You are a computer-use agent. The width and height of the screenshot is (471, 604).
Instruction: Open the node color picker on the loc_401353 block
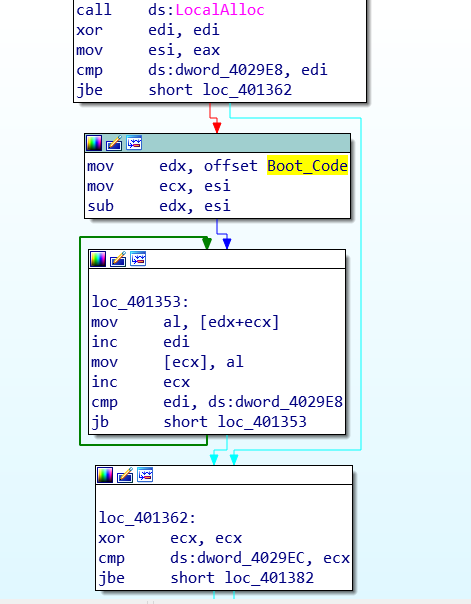tap(98, 259)
